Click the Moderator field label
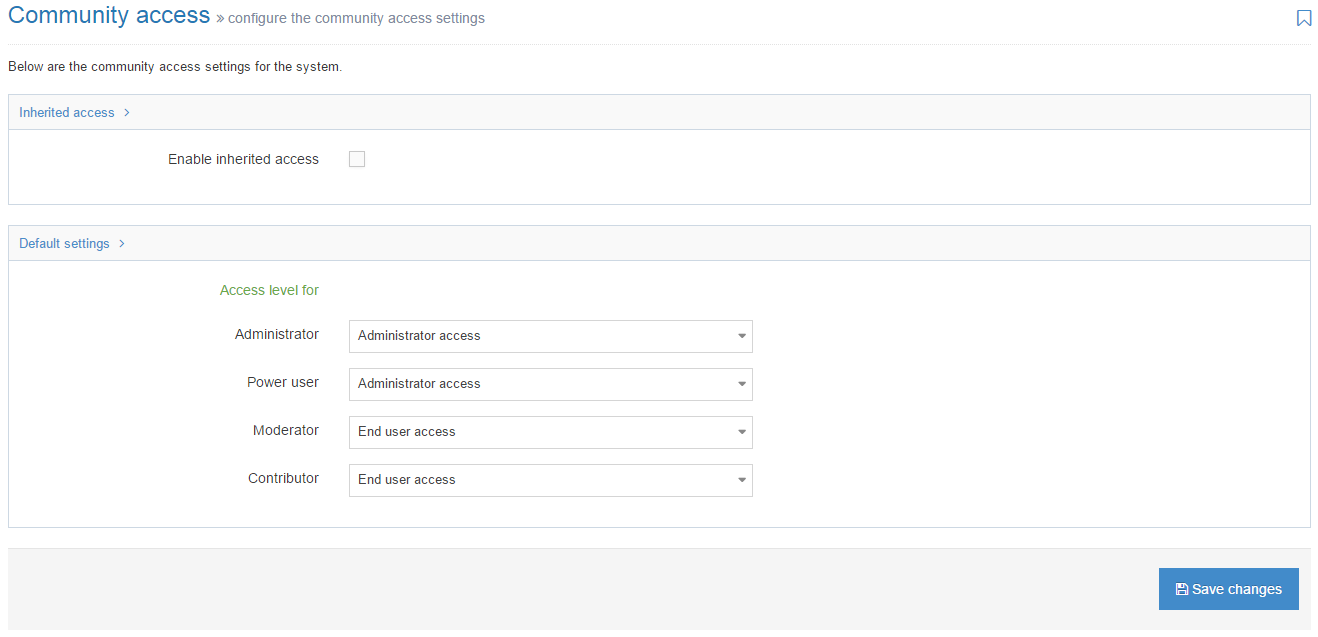This screenshot has width=1318, height=637. click(286, 430)
